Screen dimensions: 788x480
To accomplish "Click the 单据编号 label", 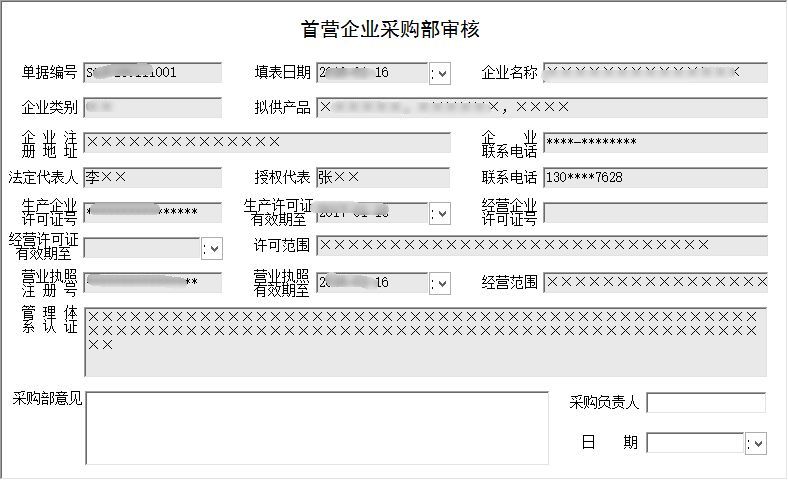I will pyautogui.click(x=49, y=72).
